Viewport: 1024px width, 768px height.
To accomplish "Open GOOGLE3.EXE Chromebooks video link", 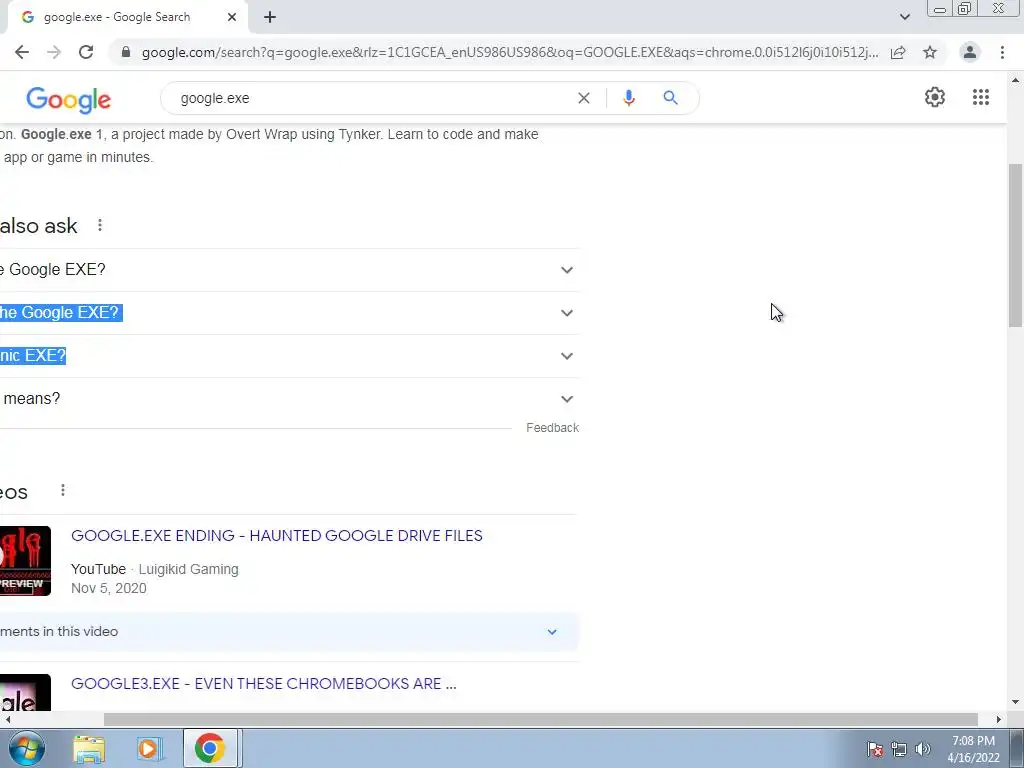I will click(264, 684).
